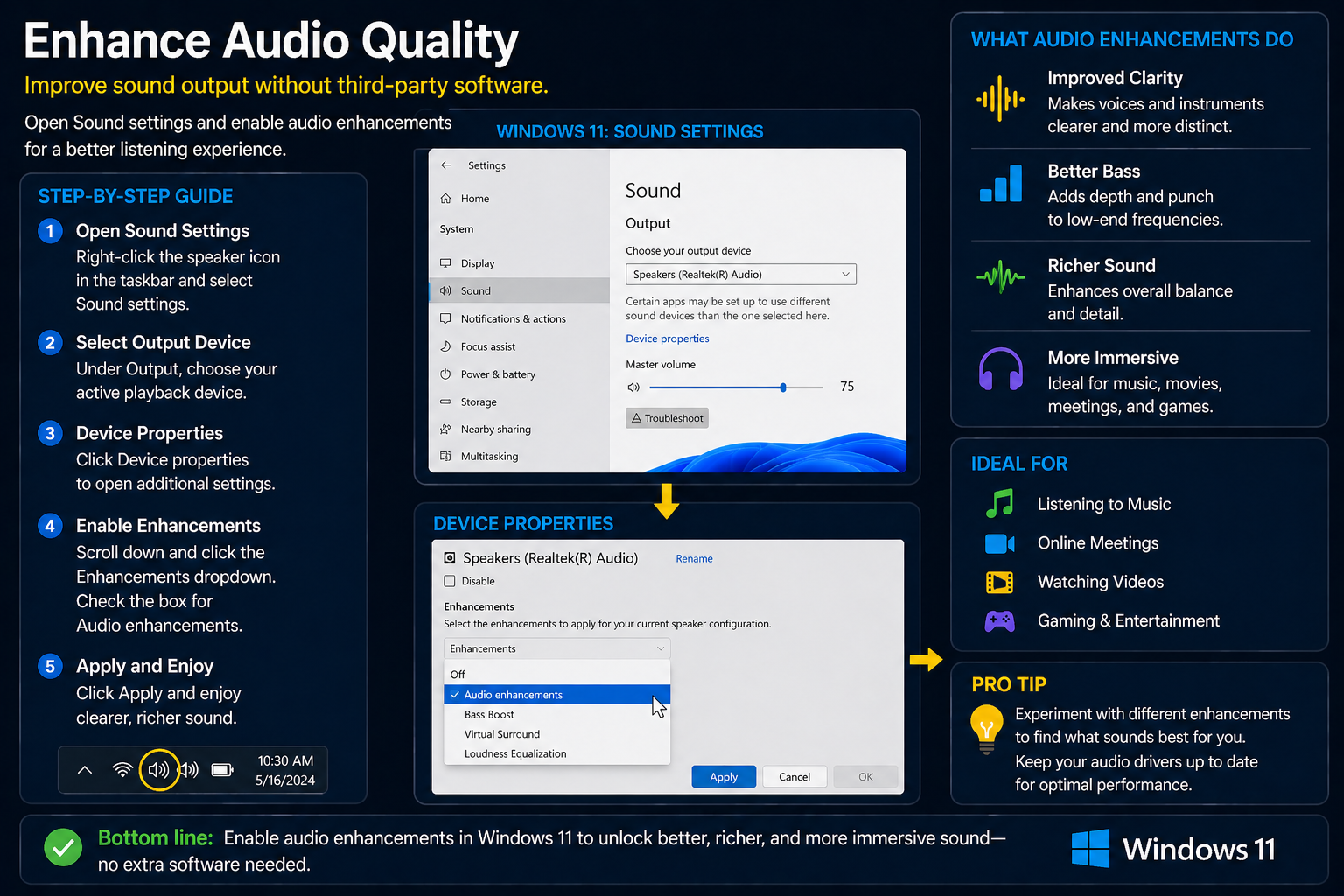Screen dimensions: 1344x896
Task: Click the Troubleshoot button
Action: [667, 418]
